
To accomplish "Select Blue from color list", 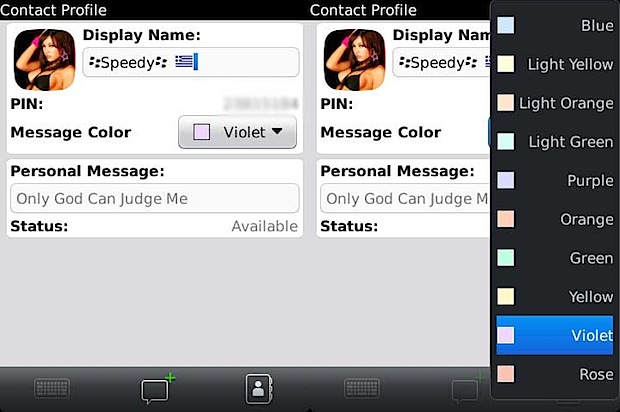I will [555, 25].
